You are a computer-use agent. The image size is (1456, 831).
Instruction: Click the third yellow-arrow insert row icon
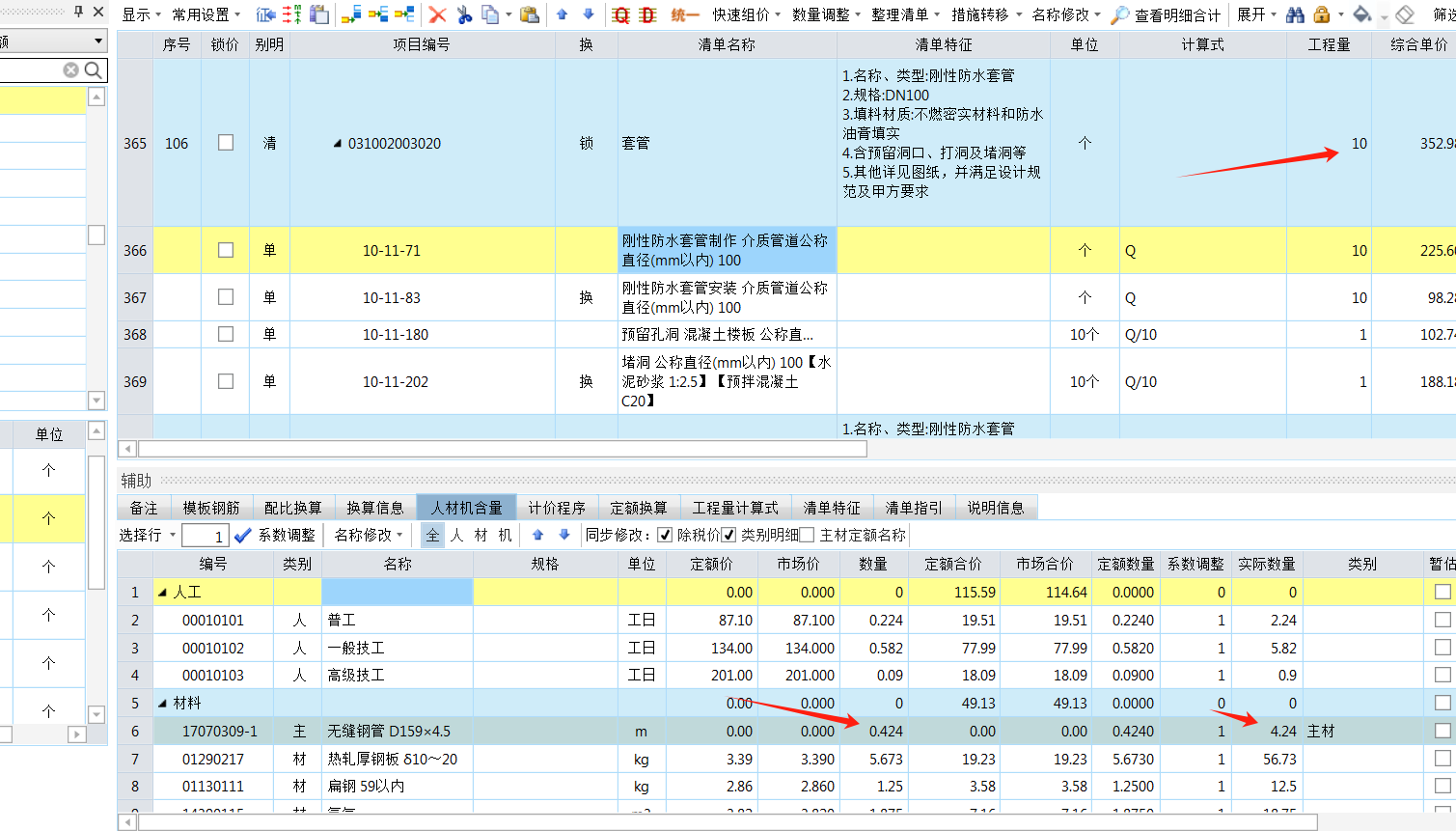click(405, 14)
